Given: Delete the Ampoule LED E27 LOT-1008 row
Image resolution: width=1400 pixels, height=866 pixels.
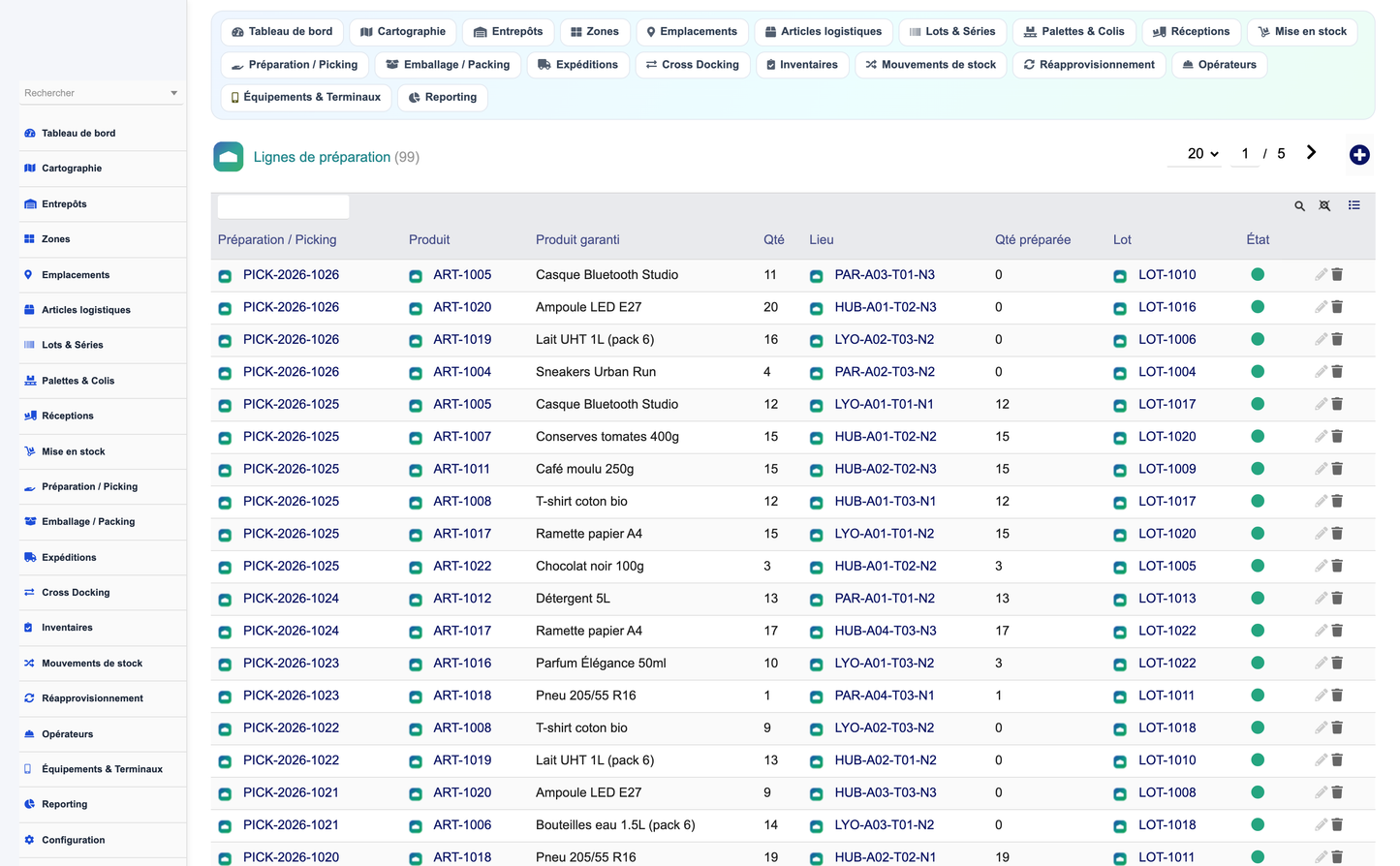Looking at the screenshot, I should [x=1337, y=792].
